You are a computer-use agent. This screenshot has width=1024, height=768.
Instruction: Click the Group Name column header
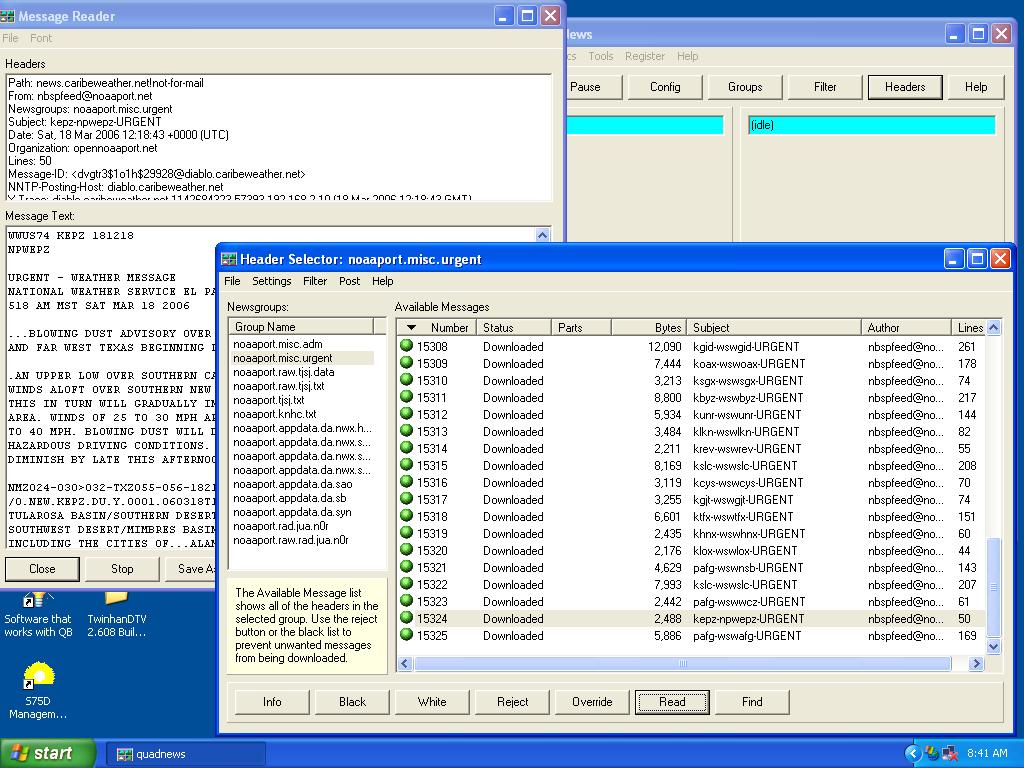[301, 327]
